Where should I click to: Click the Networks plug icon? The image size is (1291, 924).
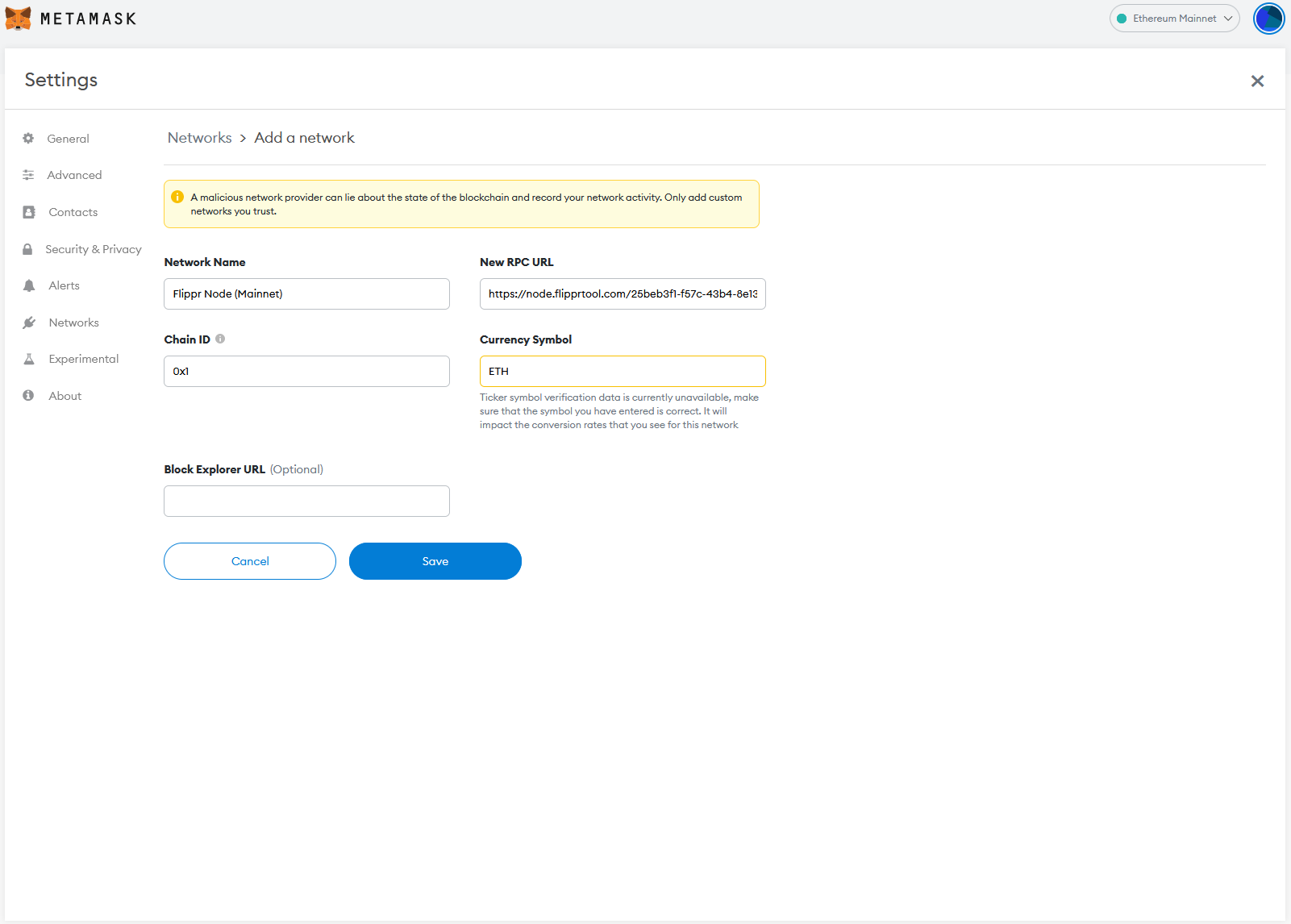pyautogui.click(x=29, y=323)
